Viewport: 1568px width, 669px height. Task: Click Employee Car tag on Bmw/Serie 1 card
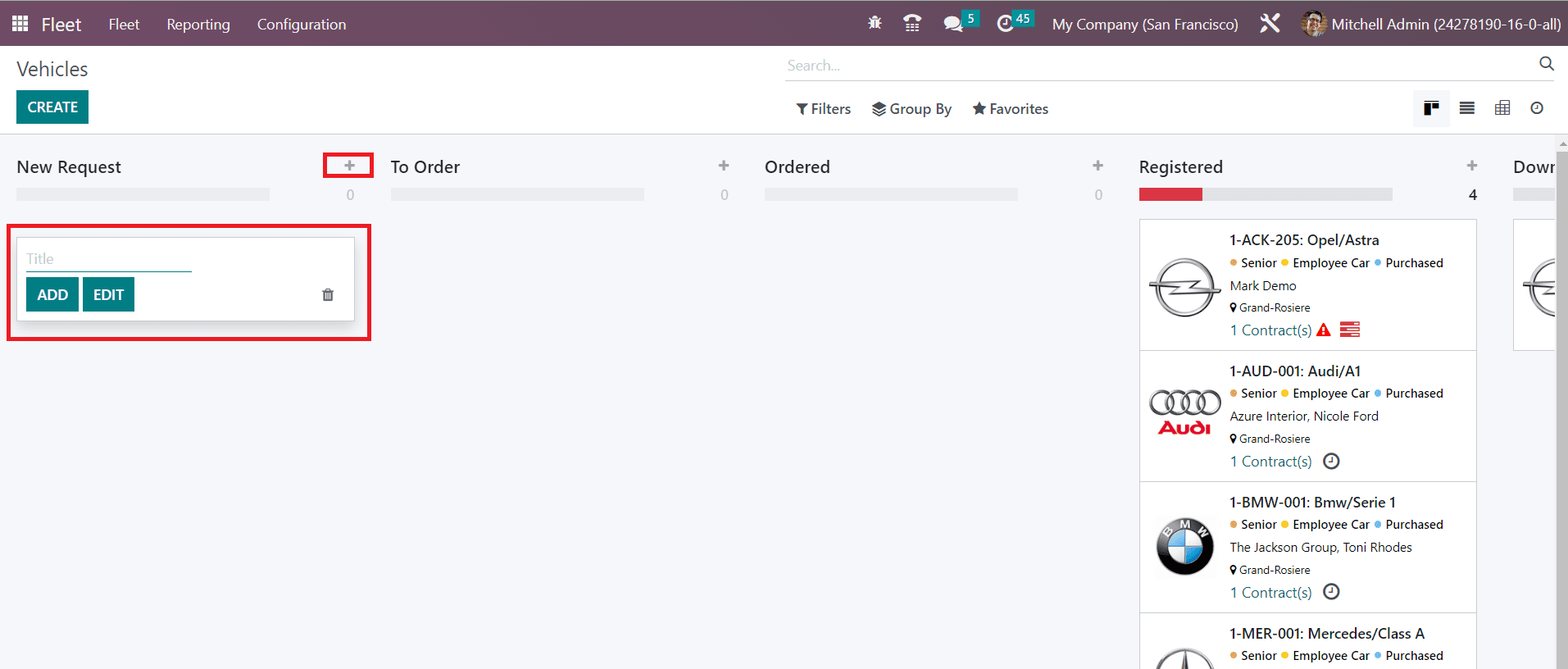click(1326, 525)
